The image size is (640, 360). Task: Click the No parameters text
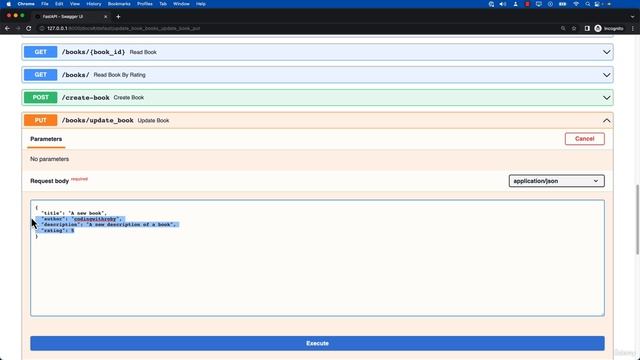tap(49, 159)
